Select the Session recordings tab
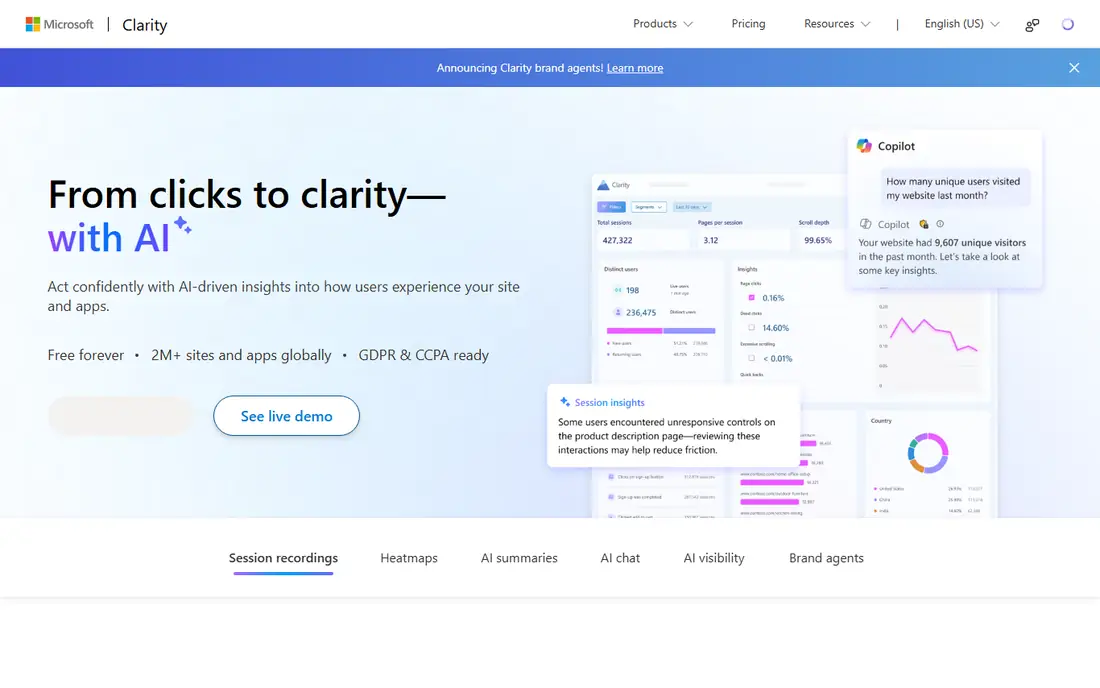Viewport: 1100px width, 688px height. click(x=283, y=558)
